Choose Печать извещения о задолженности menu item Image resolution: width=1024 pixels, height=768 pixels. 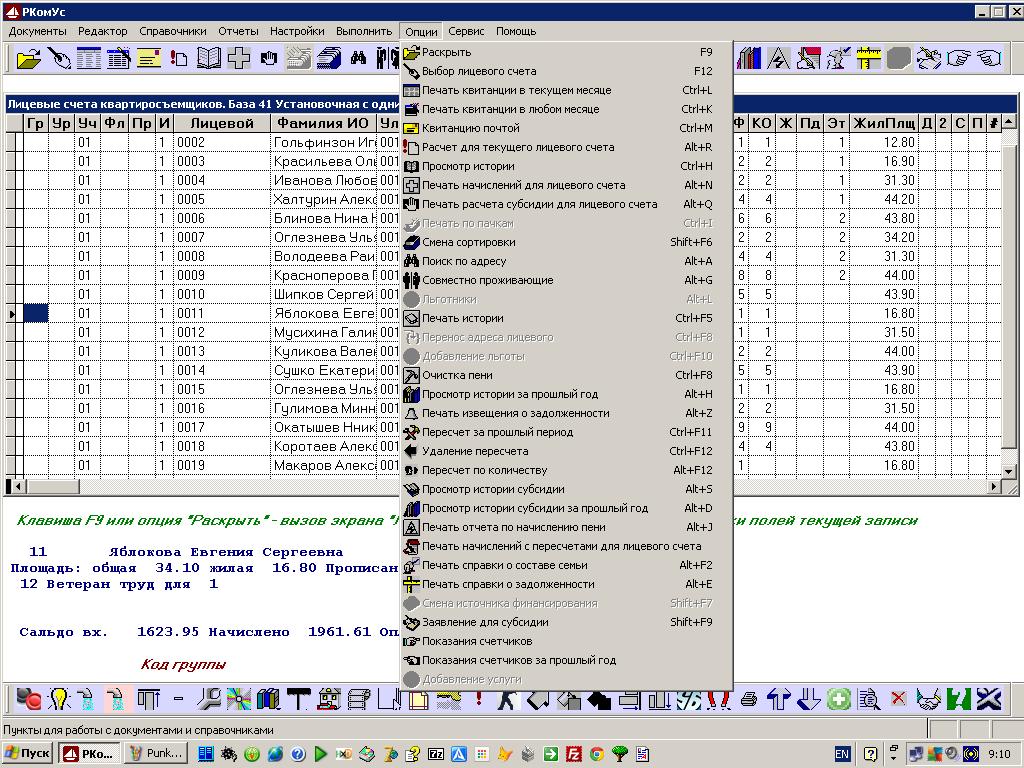point(515,413)
